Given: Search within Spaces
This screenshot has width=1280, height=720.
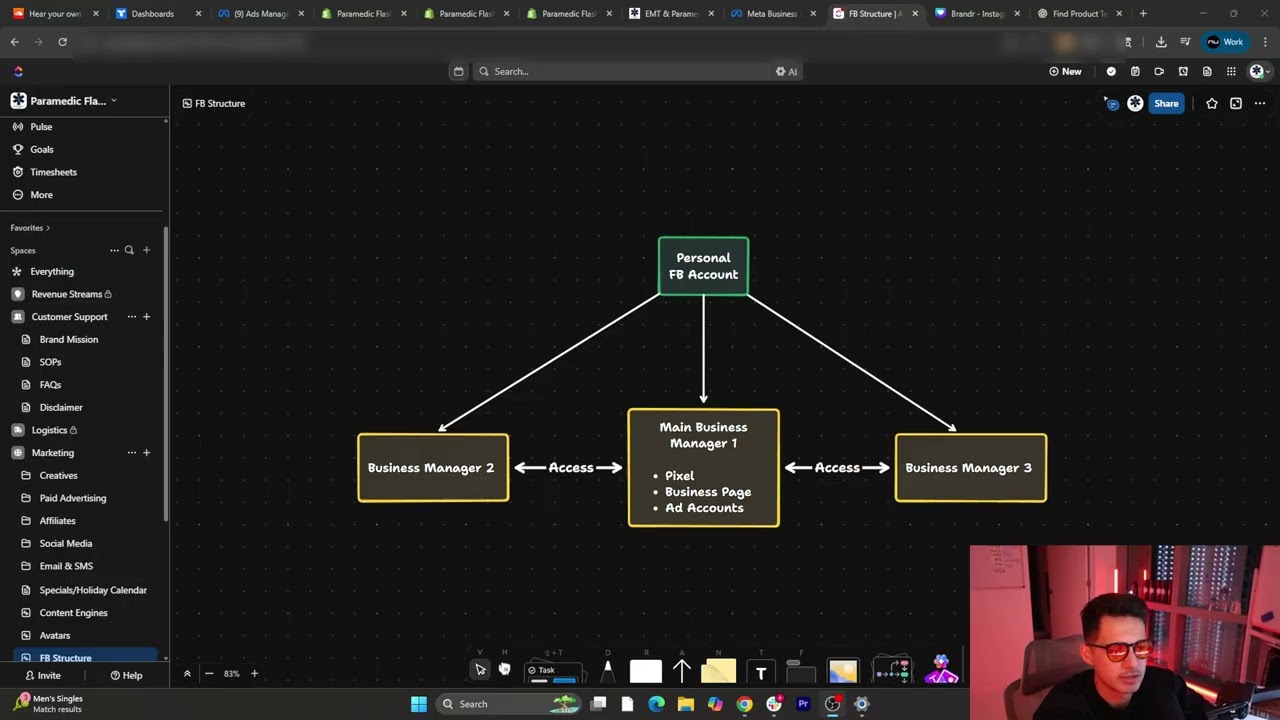Looking at the screenshot, I should 129,250.
